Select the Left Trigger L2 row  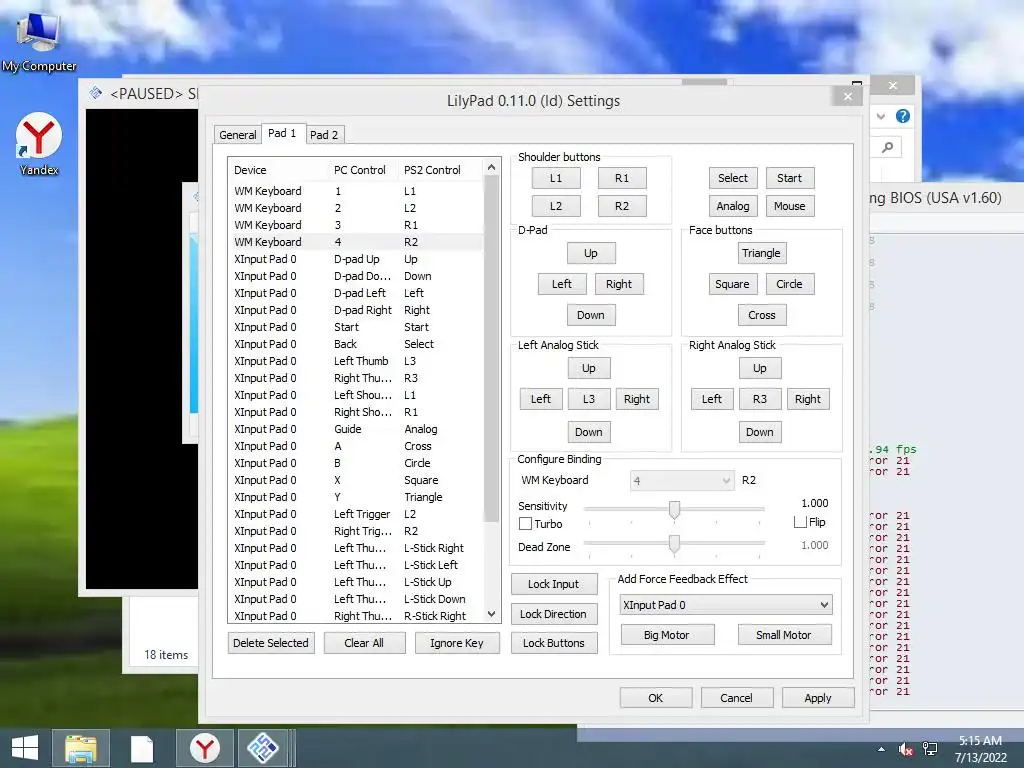[357, 514]
